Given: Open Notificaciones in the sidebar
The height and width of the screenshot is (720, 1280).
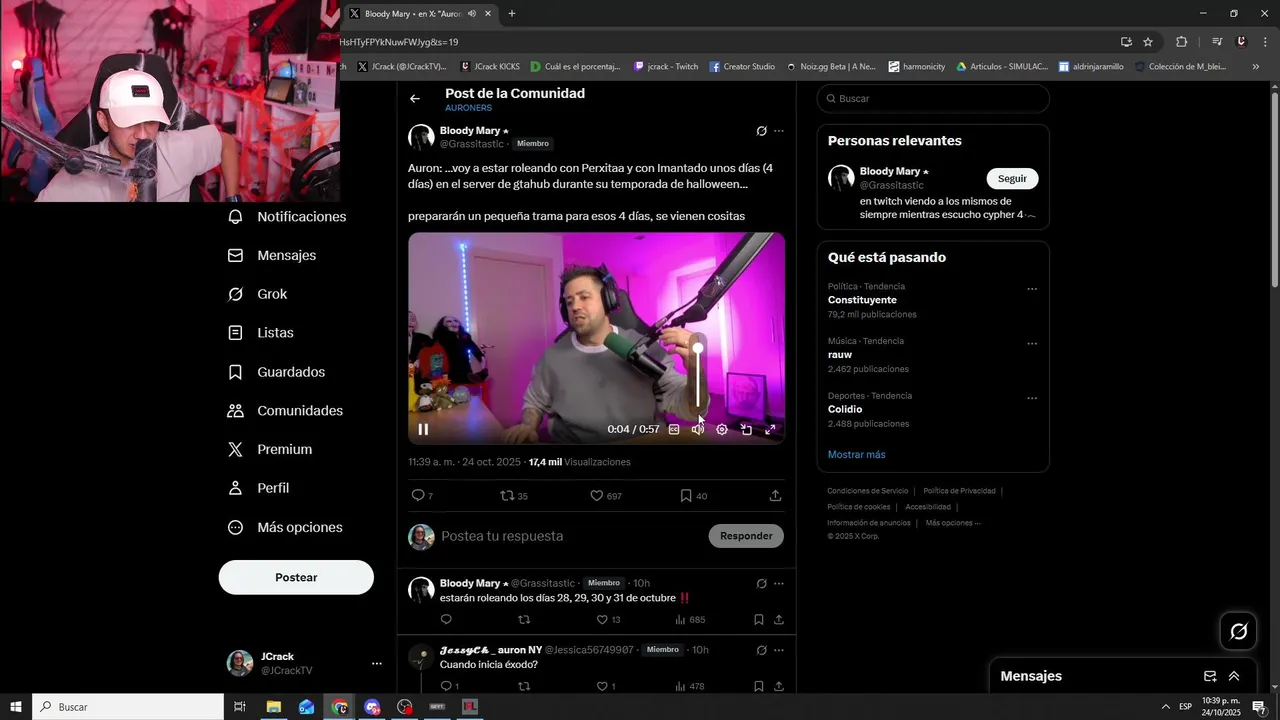Looking at the screenshot, I should (x=287, y=217).
